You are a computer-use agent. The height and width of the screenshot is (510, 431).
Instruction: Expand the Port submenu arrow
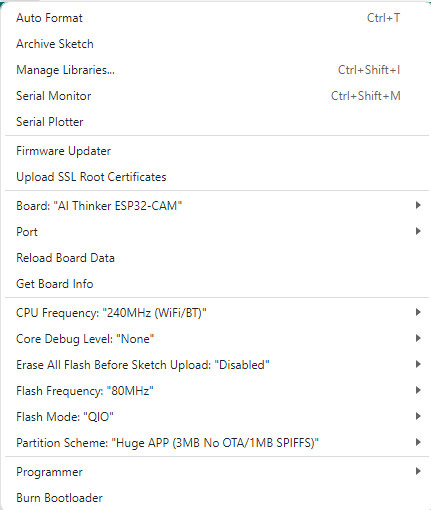tap(418, 231)
